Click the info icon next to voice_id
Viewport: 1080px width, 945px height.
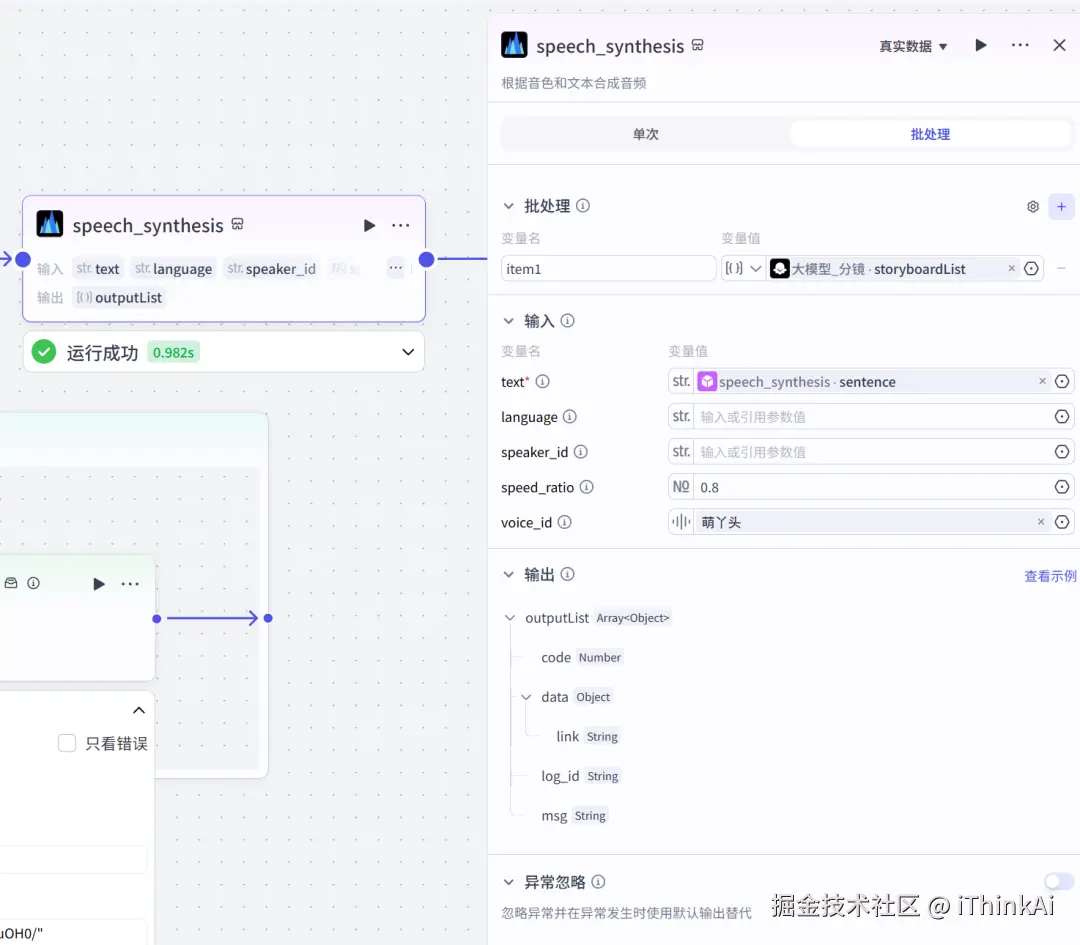coord(565,522)
